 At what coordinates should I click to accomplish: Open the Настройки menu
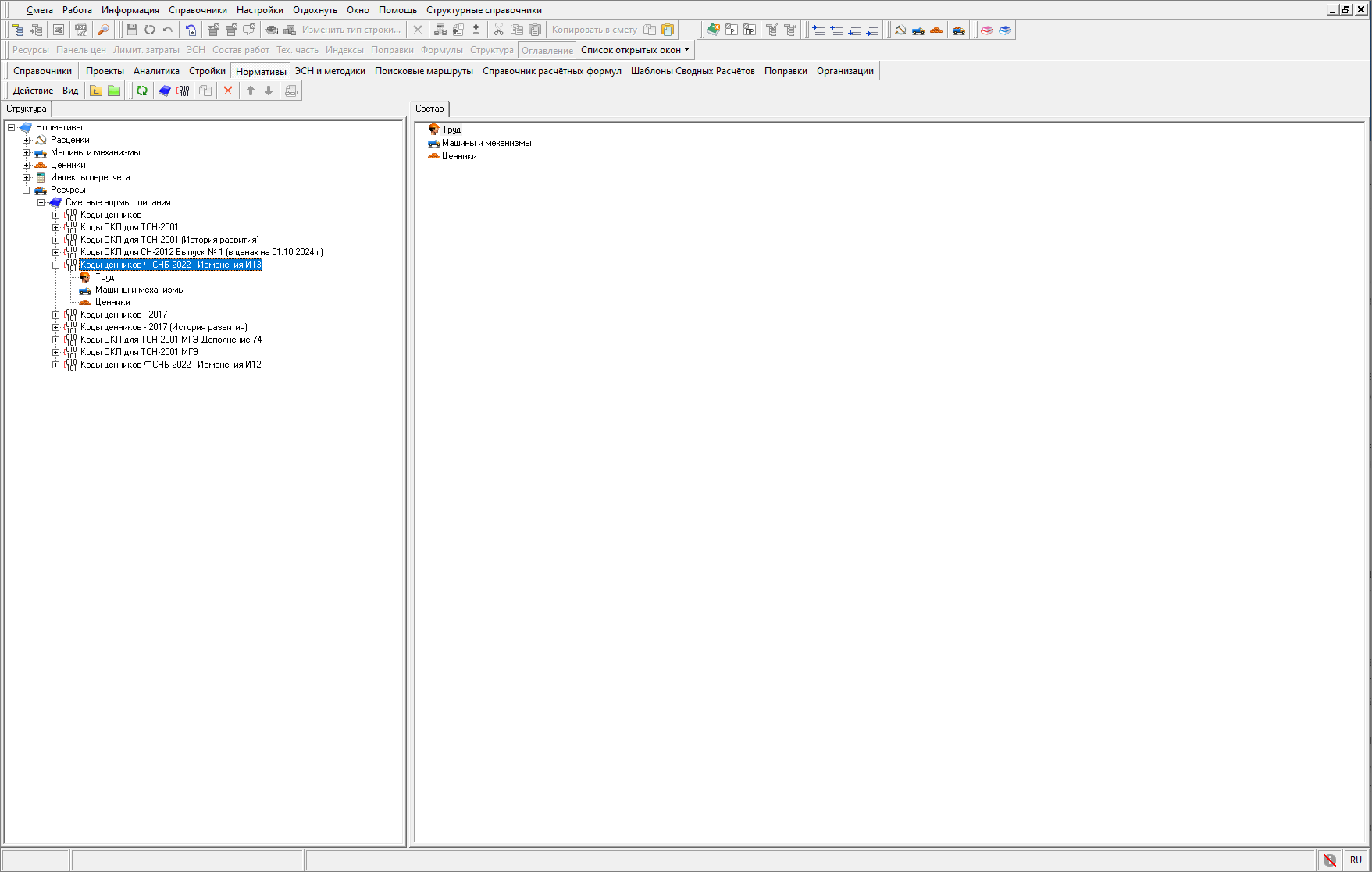[x=259, y=10]
